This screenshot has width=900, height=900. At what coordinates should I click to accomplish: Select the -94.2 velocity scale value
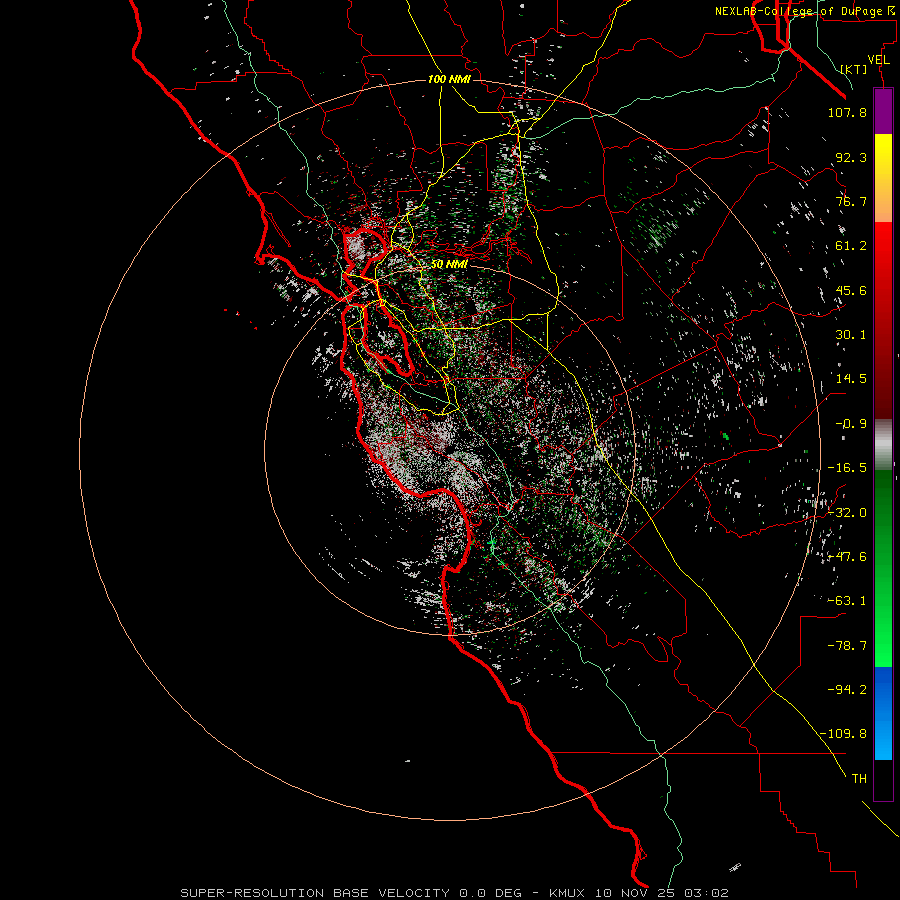(847, 689)
